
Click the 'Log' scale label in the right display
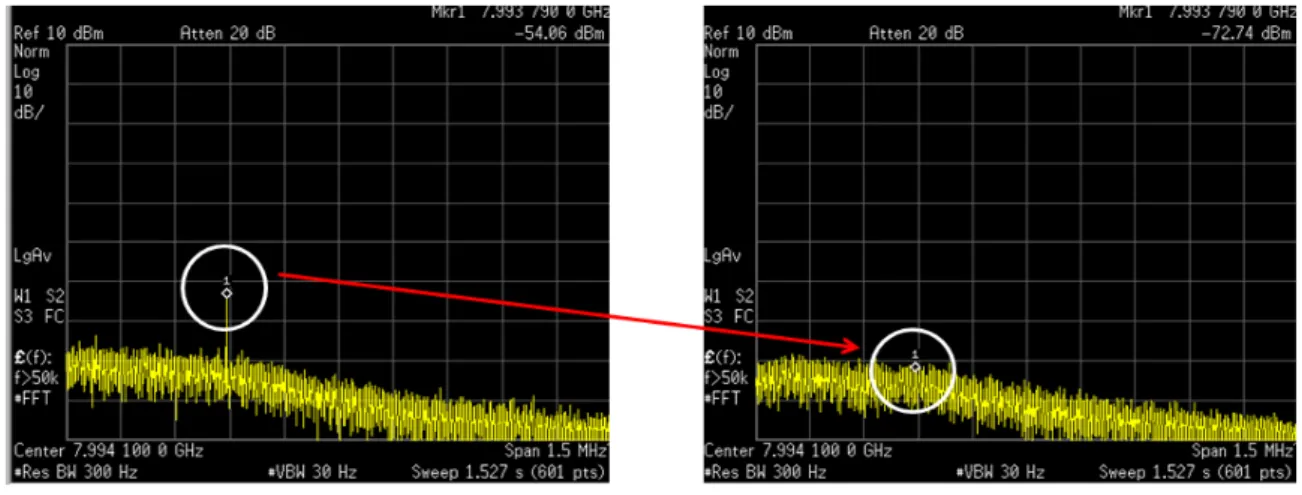click(x=716, y=72)
